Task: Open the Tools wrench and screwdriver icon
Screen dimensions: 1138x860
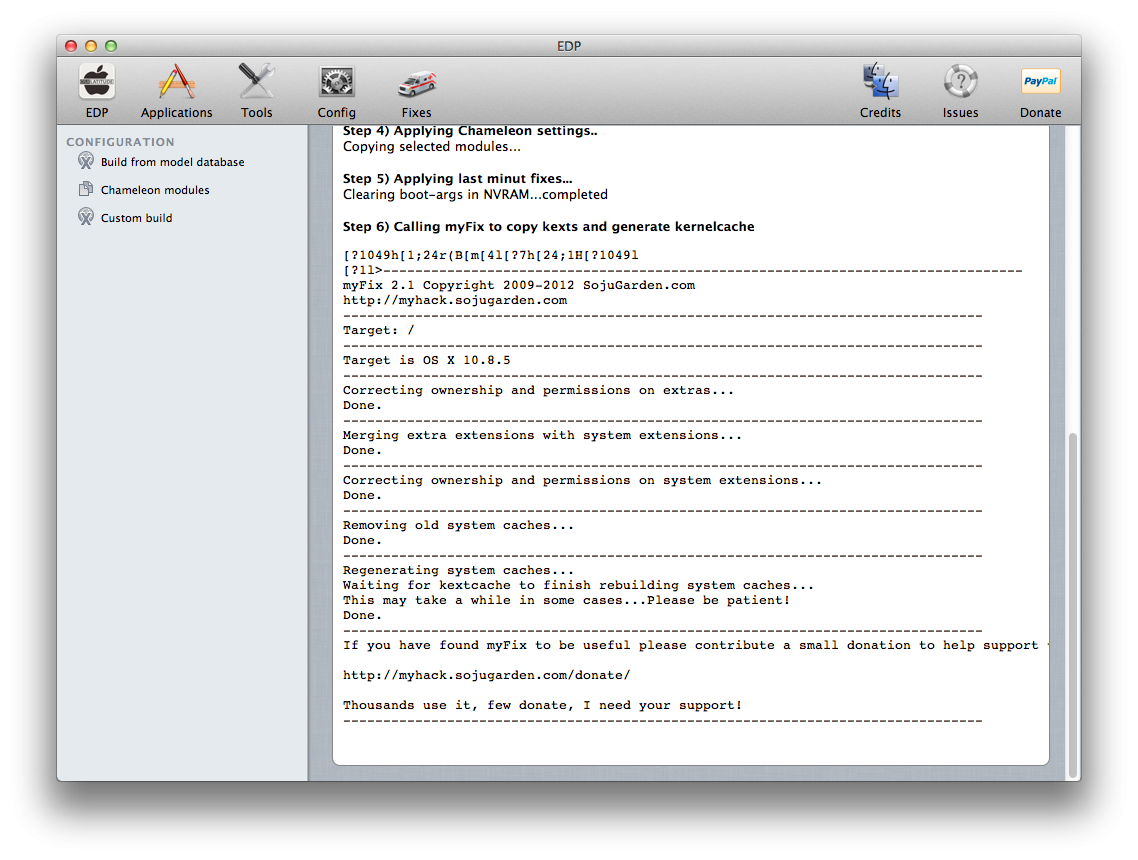Action: pos(256,82)
